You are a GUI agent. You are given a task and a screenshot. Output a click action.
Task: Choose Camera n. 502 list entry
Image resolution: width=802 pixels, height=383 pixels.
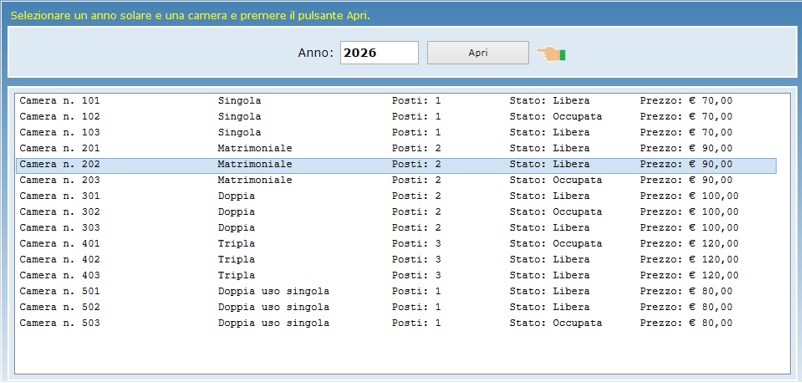(x=396, y=307)
